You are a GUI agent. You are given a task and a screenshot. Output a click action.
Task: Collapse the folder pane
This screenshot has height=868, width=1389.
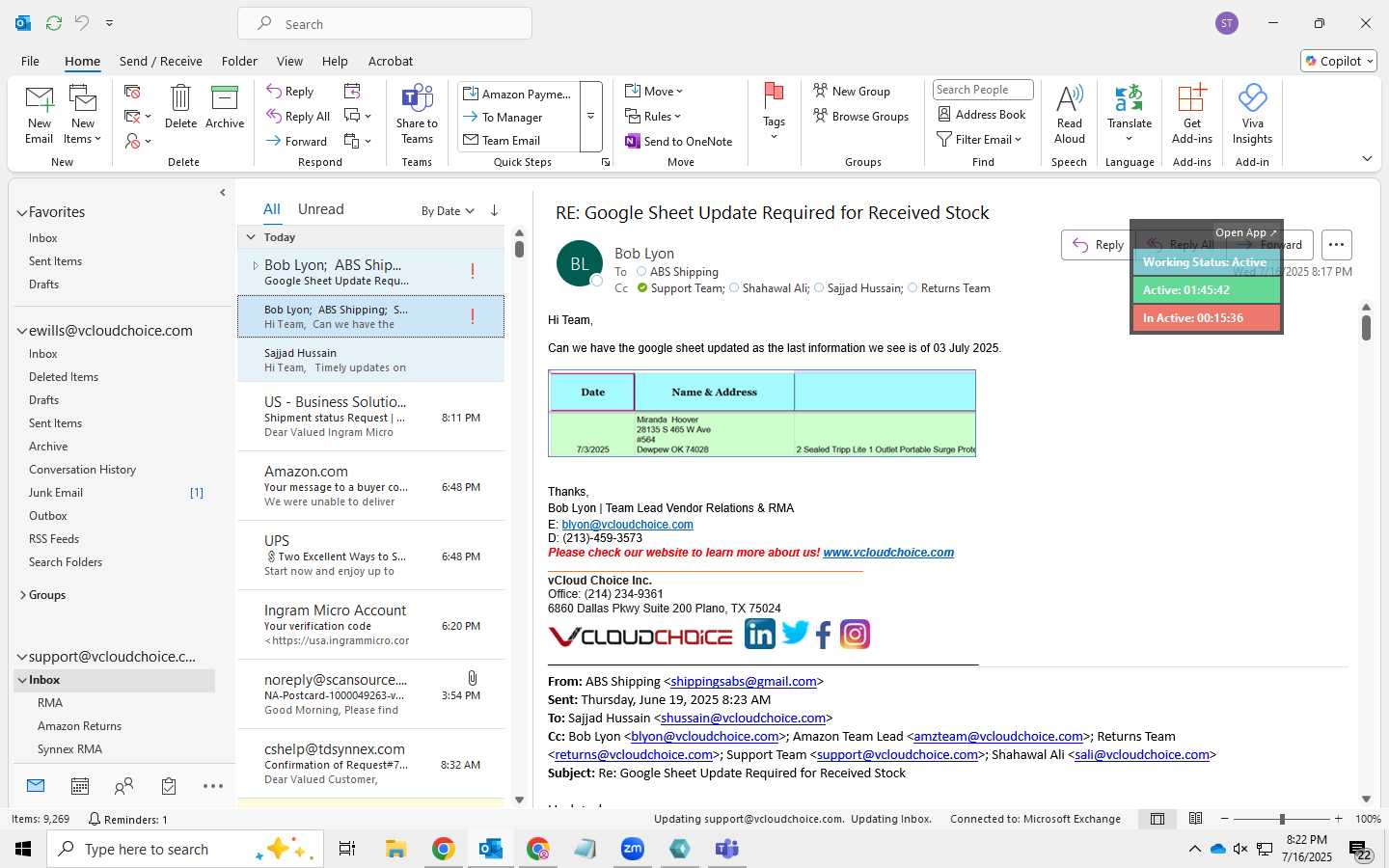point(223,192)
